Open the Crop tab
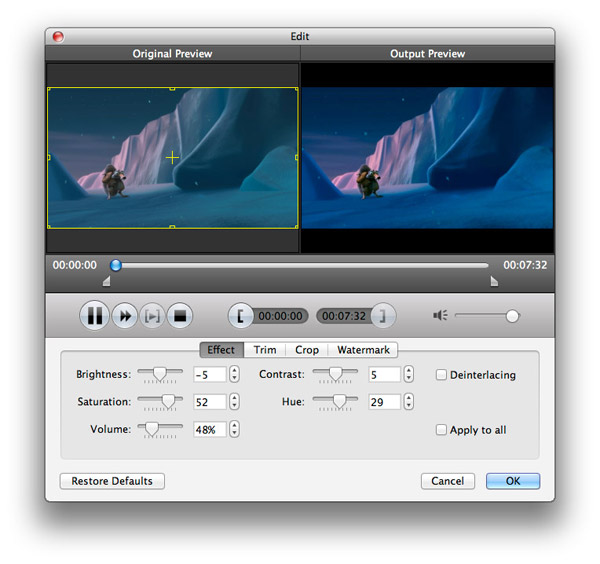The image size is (600, 564). pos(307,350)
